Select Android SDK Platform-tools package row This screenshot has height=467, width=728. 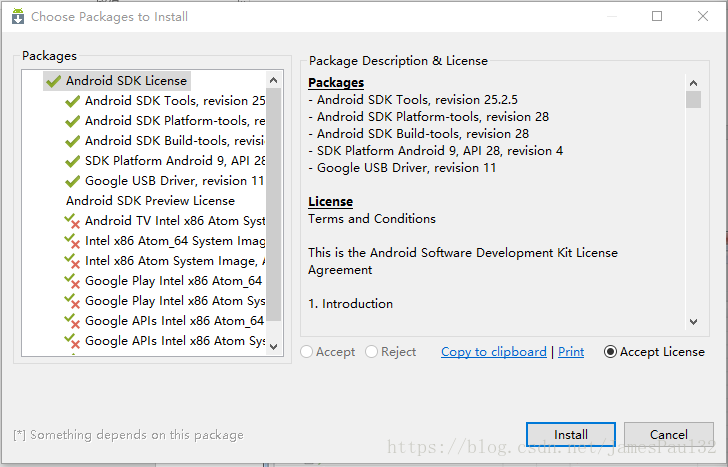[165, 121]
